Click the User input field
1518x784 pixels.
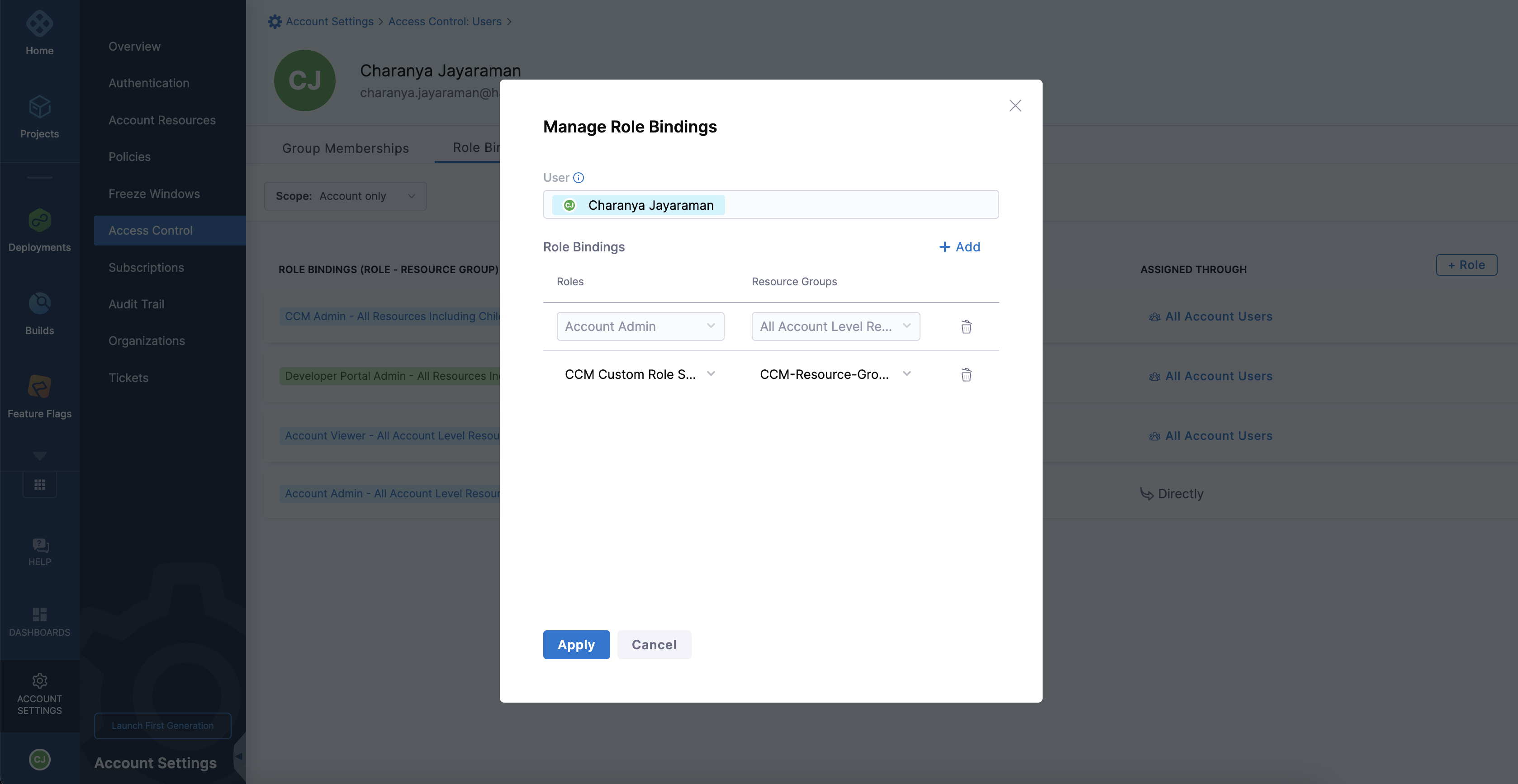(854, 205)
